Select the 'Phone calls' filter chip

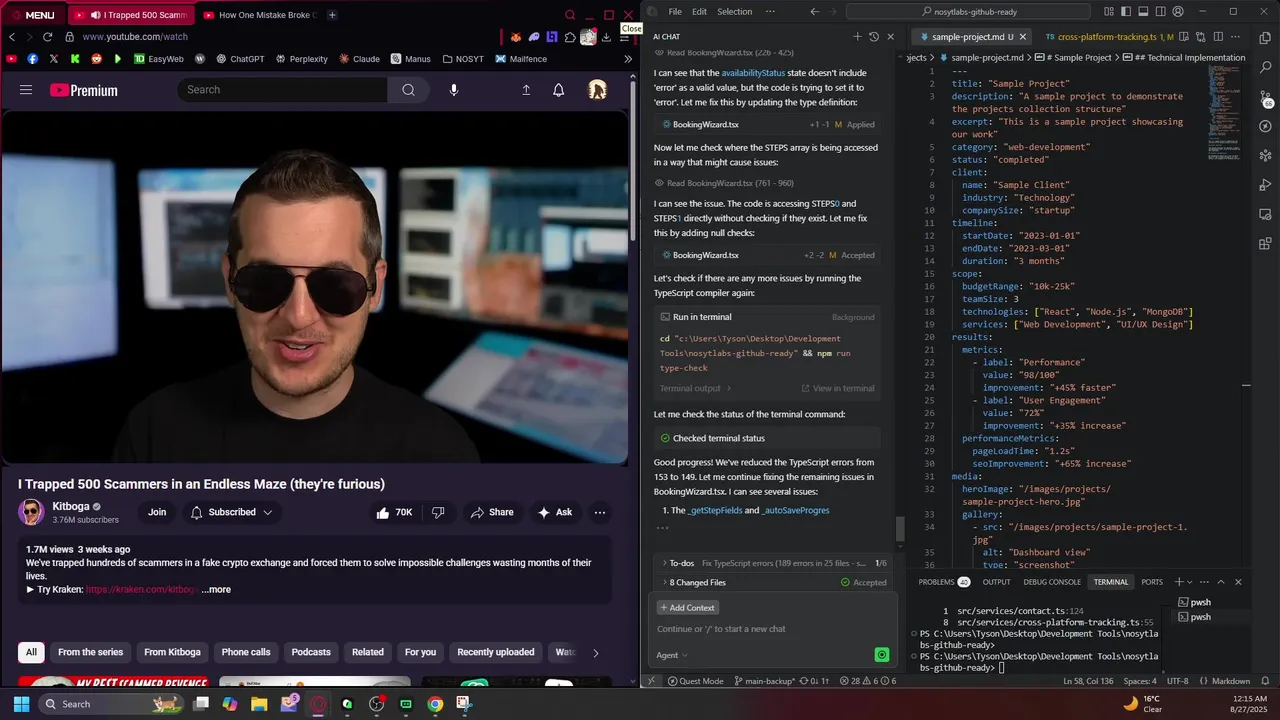click(246, 652)
